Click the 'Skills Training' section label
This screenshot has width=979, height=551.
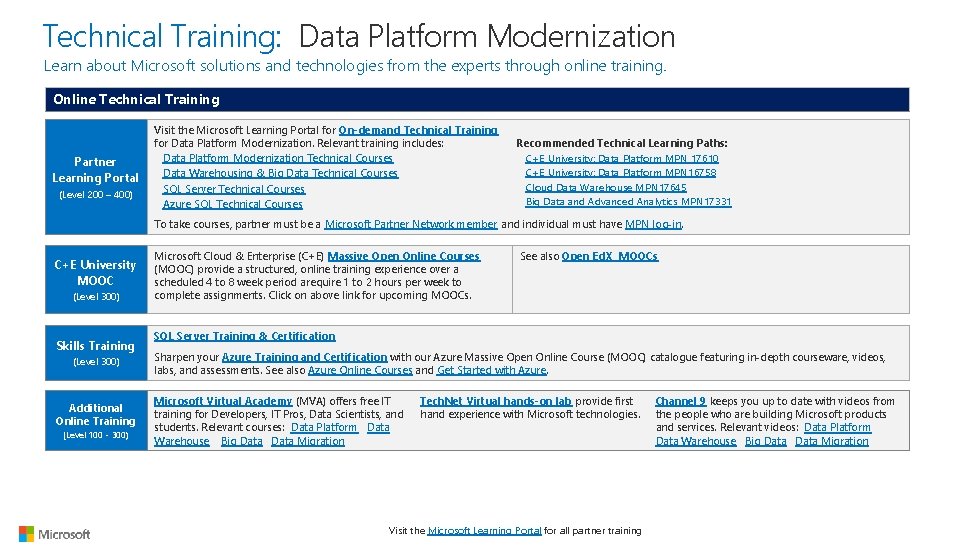point(96,353)
